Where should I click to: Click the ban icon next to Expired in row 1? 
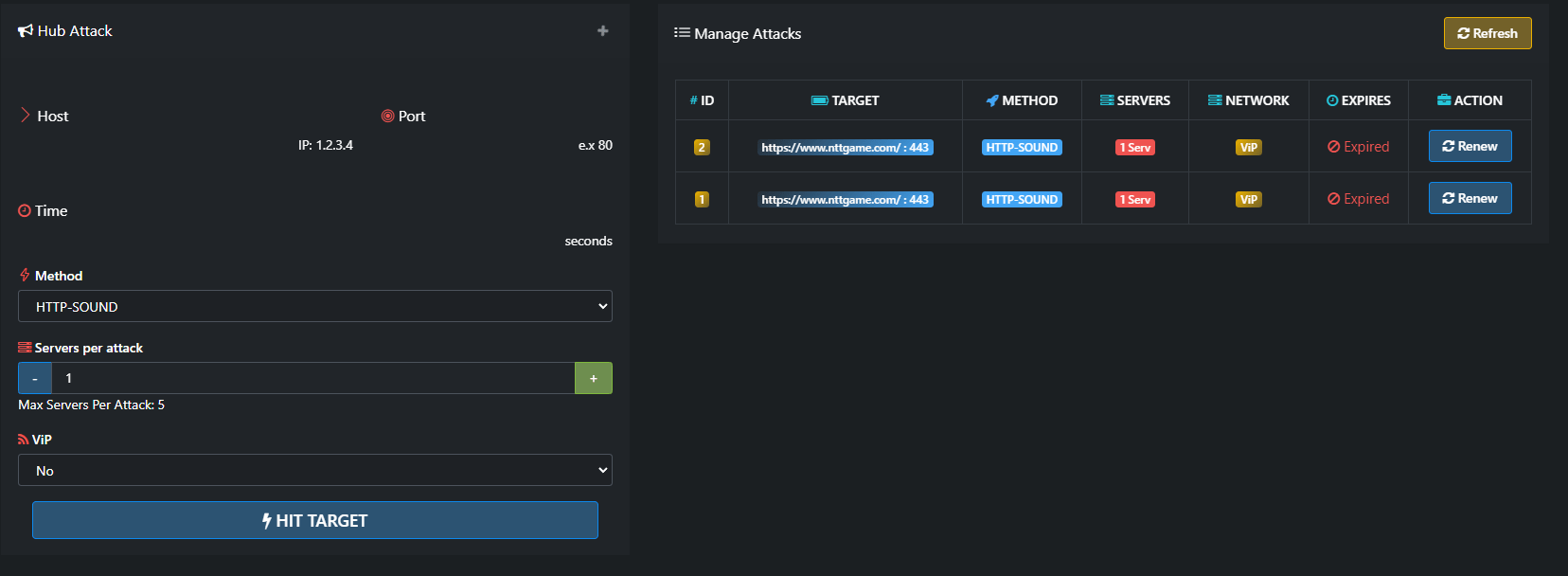pos(1333,199)
